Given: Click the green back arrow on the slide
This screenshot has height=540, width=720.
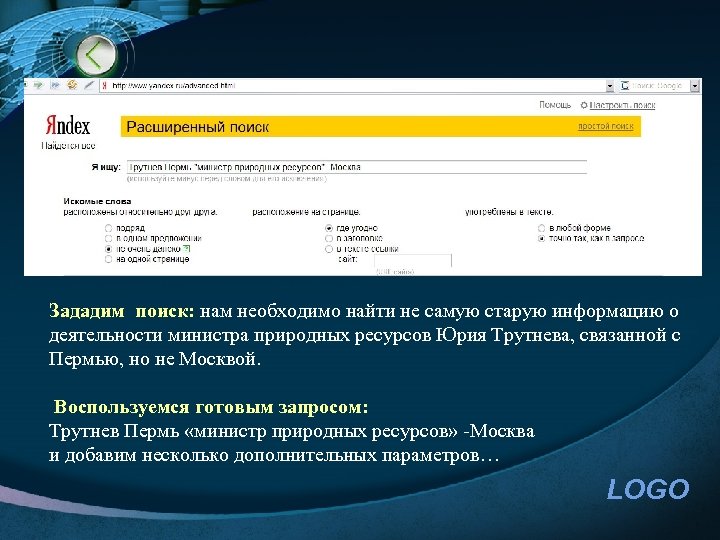Looking at the screenshot, I should (96, 55).
